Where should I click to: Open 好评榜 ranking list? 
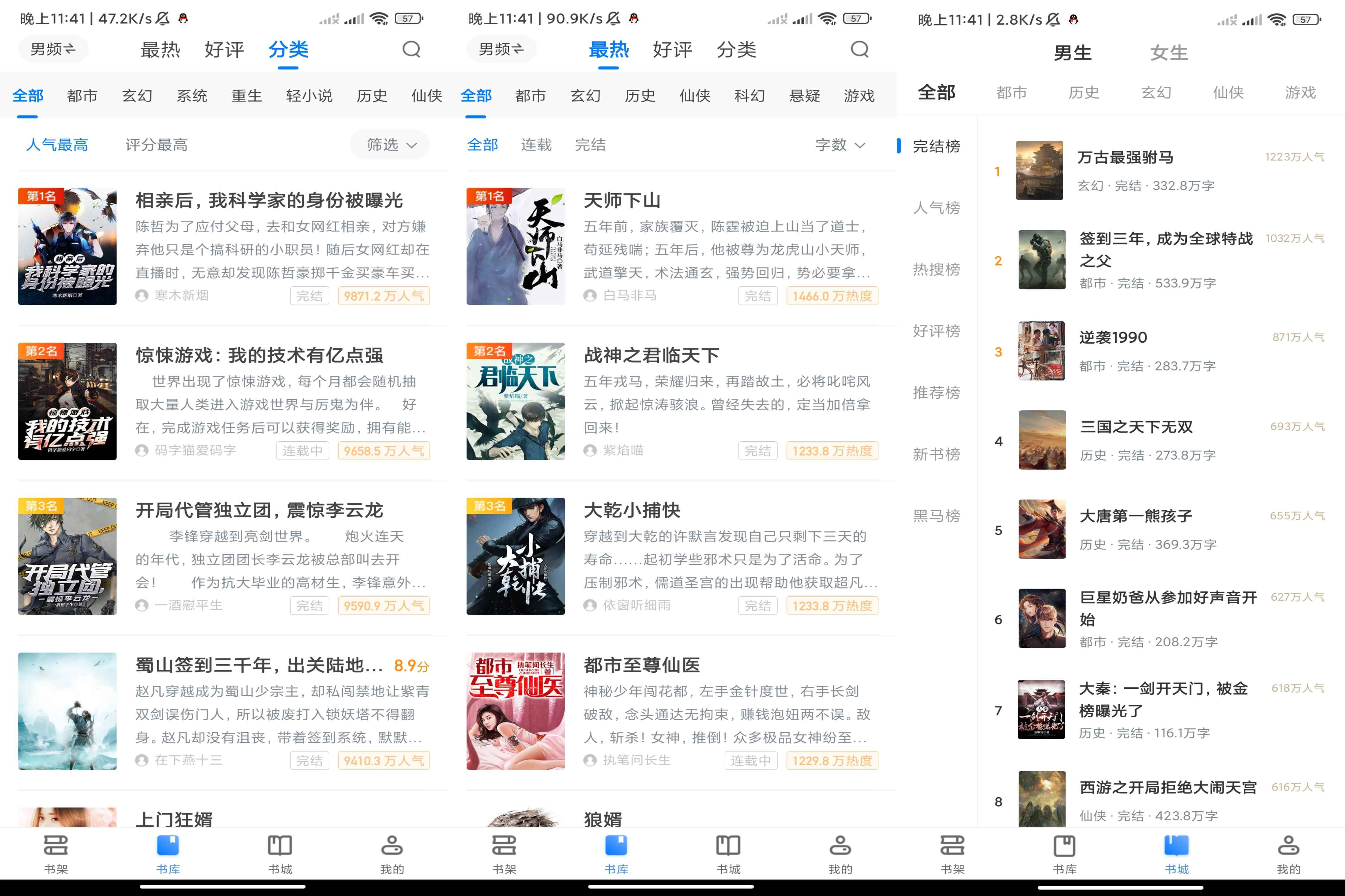[x=936, y=331]
